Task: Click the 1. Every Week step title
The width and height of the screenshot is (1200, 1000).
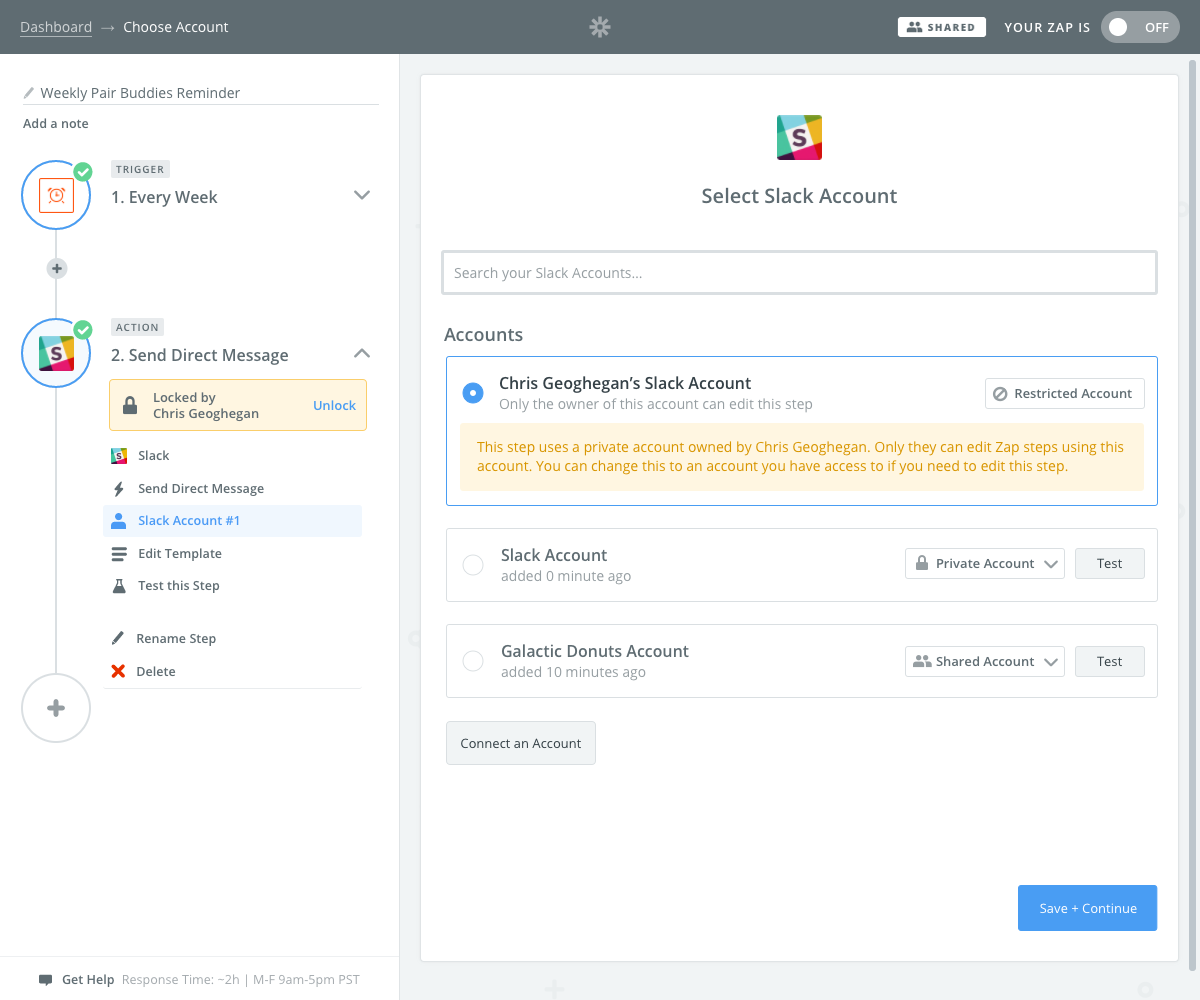Action: (164, 197)
